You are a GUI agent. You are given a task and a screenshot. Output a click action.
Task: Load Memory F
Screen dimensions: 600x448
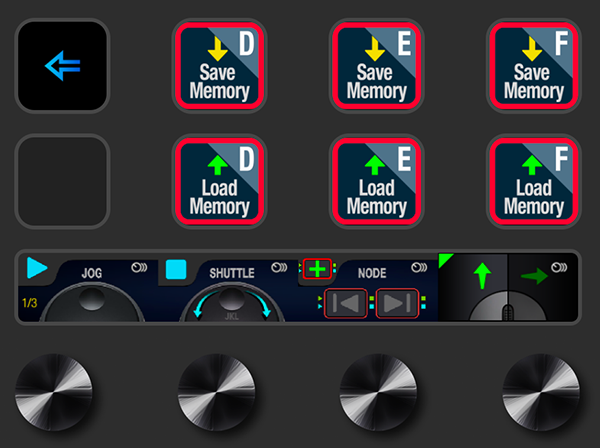point(534,181)
